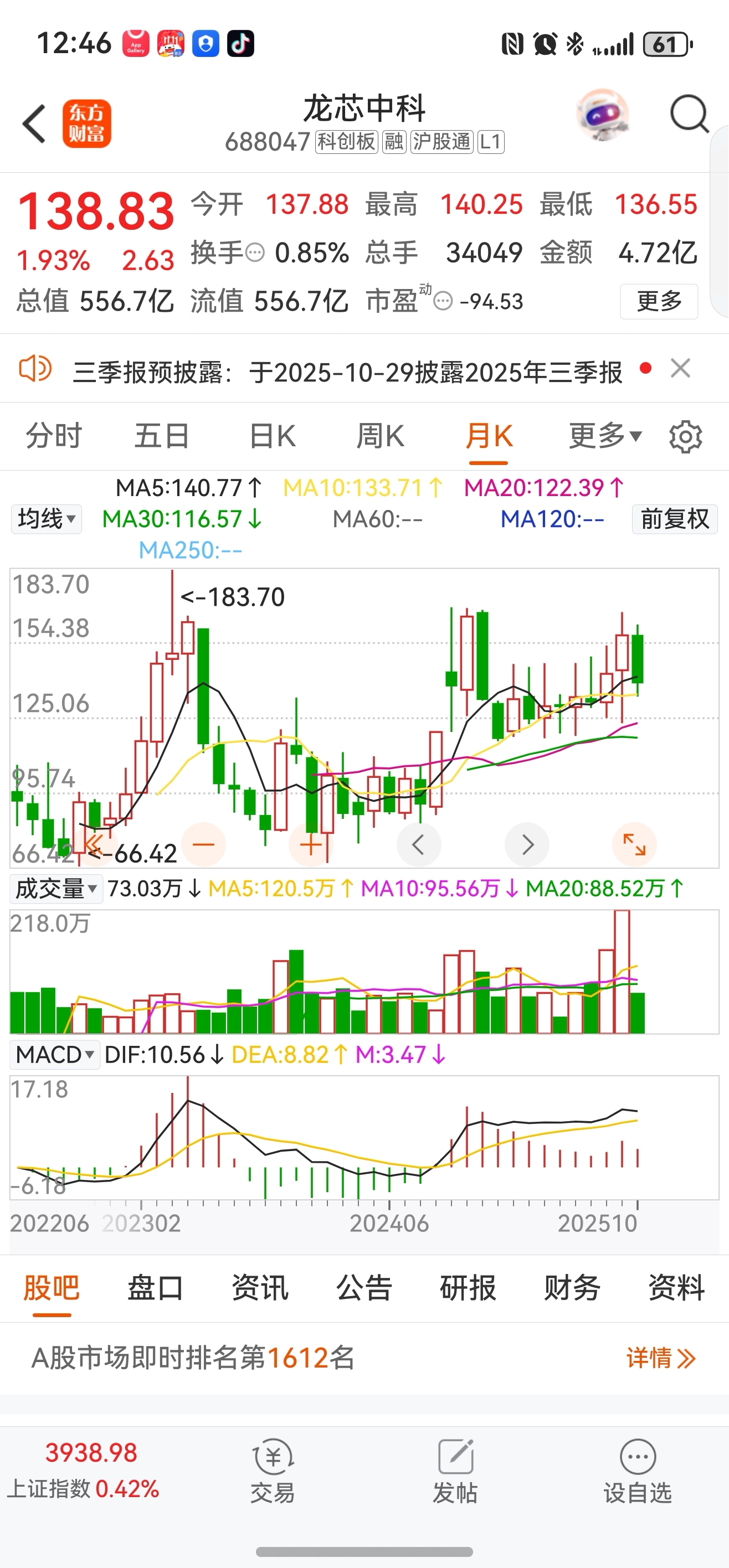
Task: Open 交易 trading icon
Action: pos(273,1472)
